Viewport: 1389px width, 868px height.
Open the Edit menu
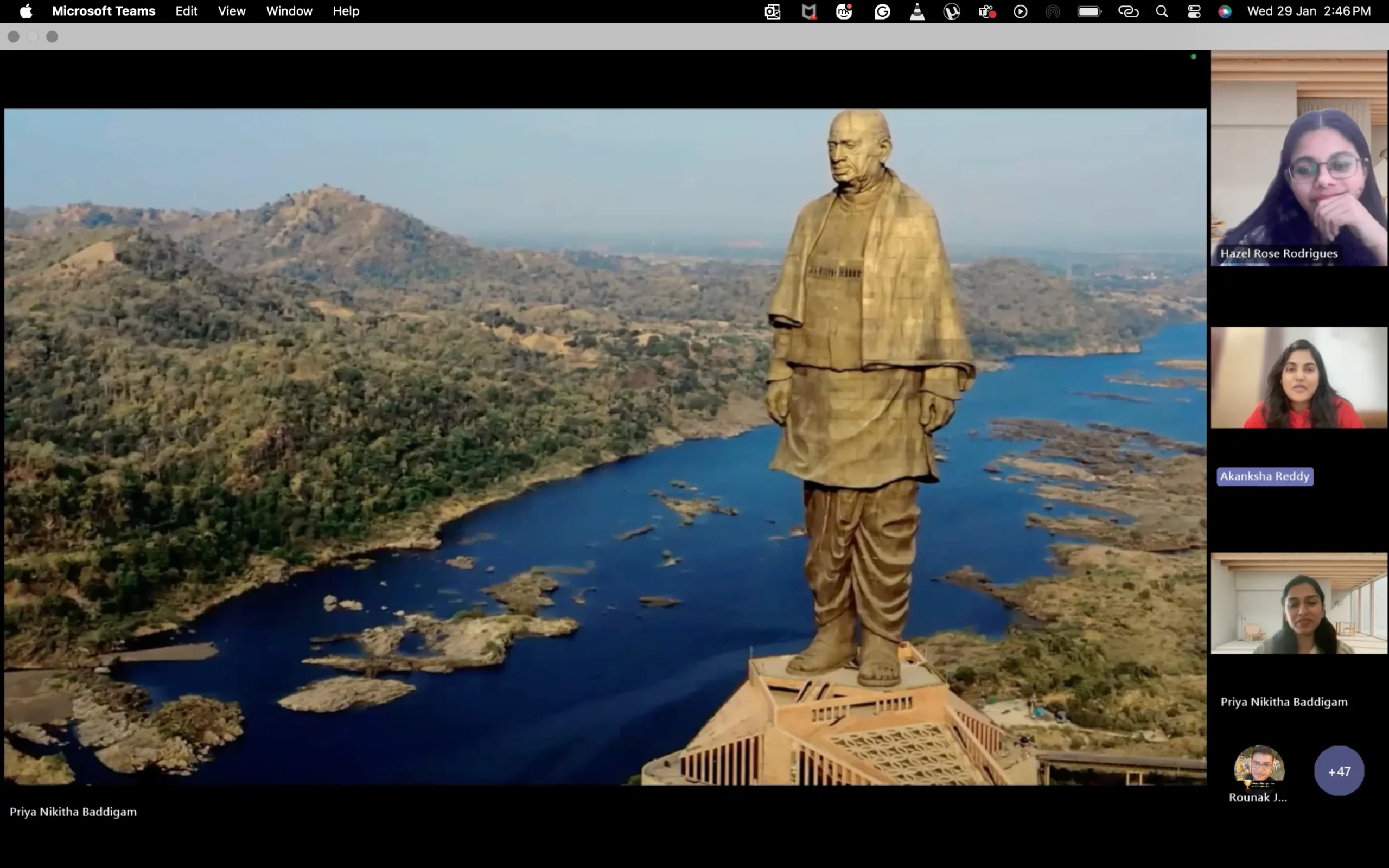[186, 11]
